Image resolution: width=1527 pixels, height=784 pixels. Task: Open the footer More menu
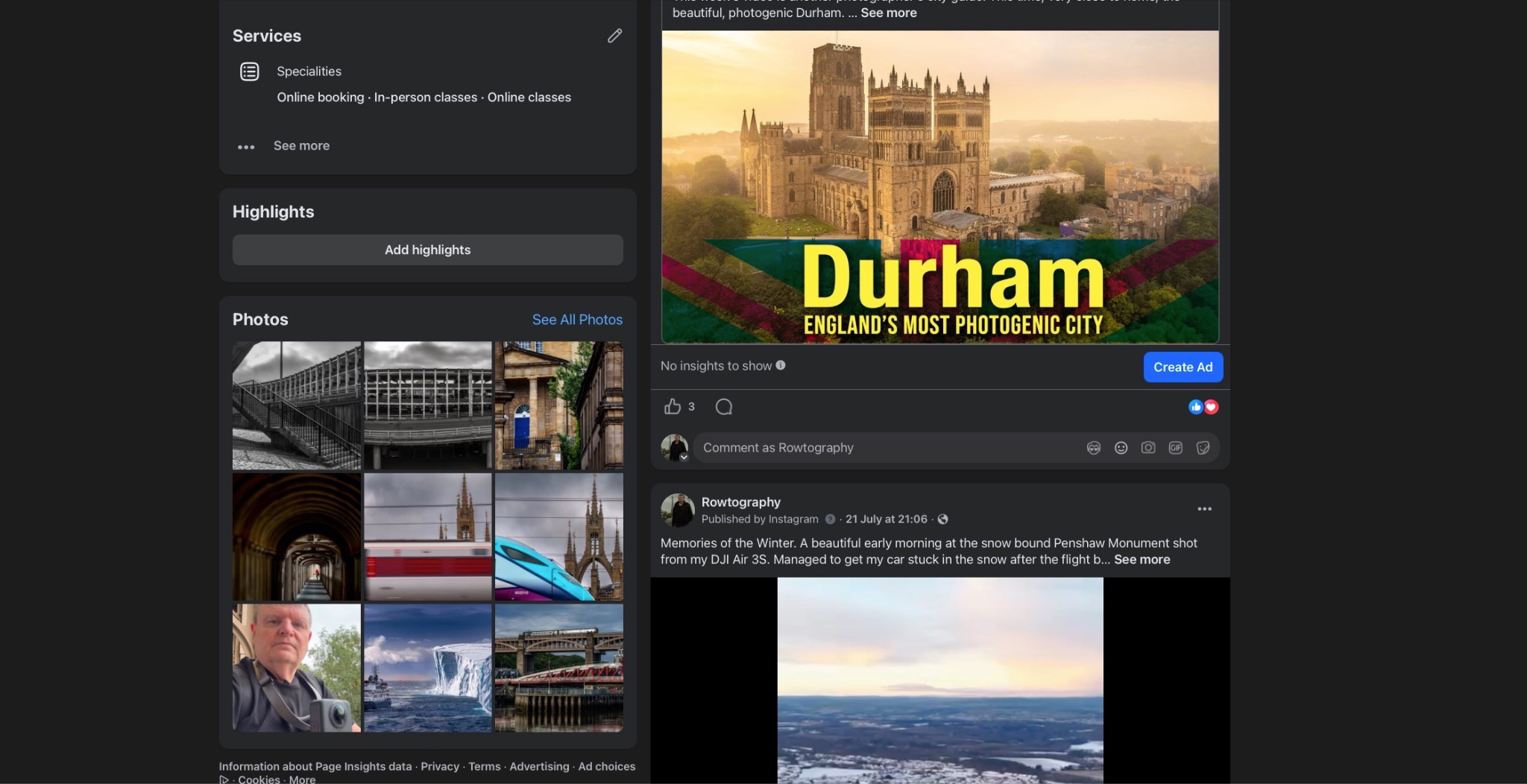[x=302, y=780]
